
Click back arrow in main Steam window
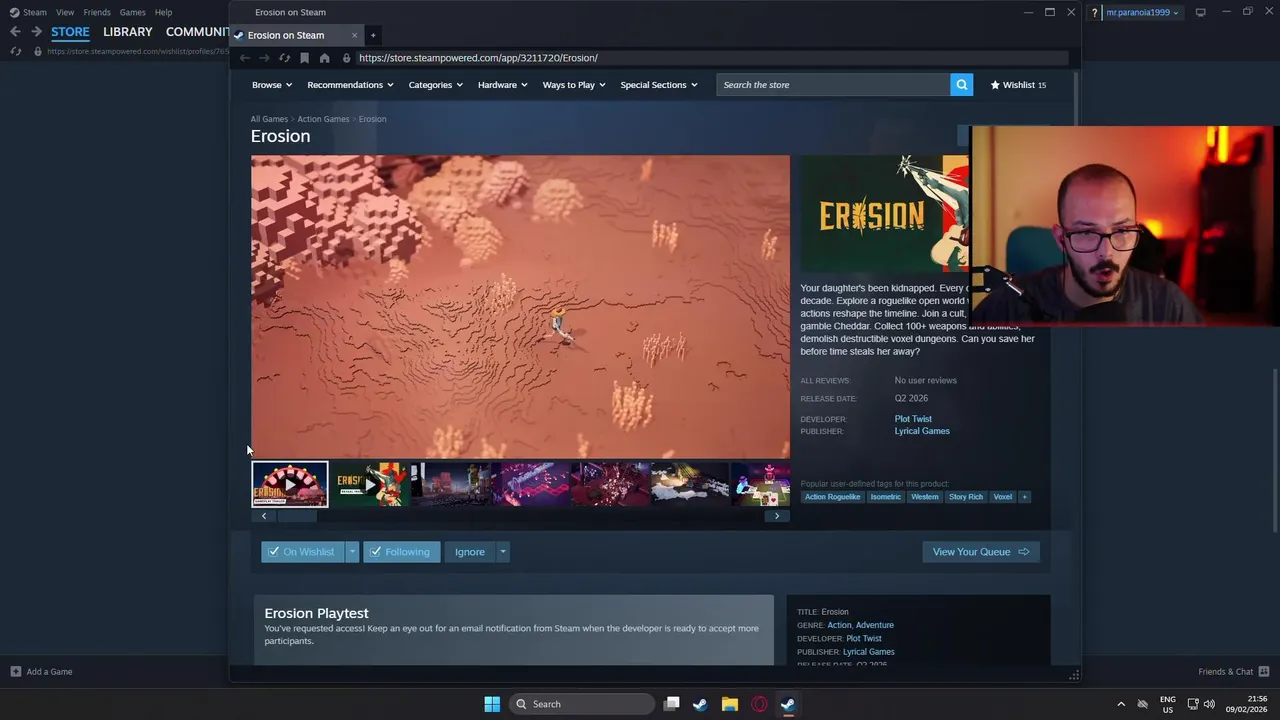(x=15, y=32)
